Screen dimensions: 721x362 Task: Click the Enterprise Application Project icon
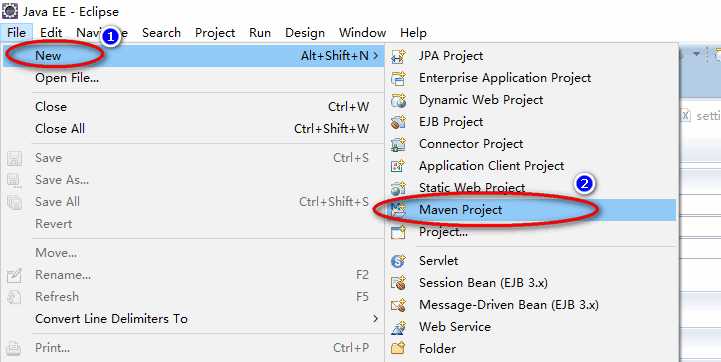point(398,78)
